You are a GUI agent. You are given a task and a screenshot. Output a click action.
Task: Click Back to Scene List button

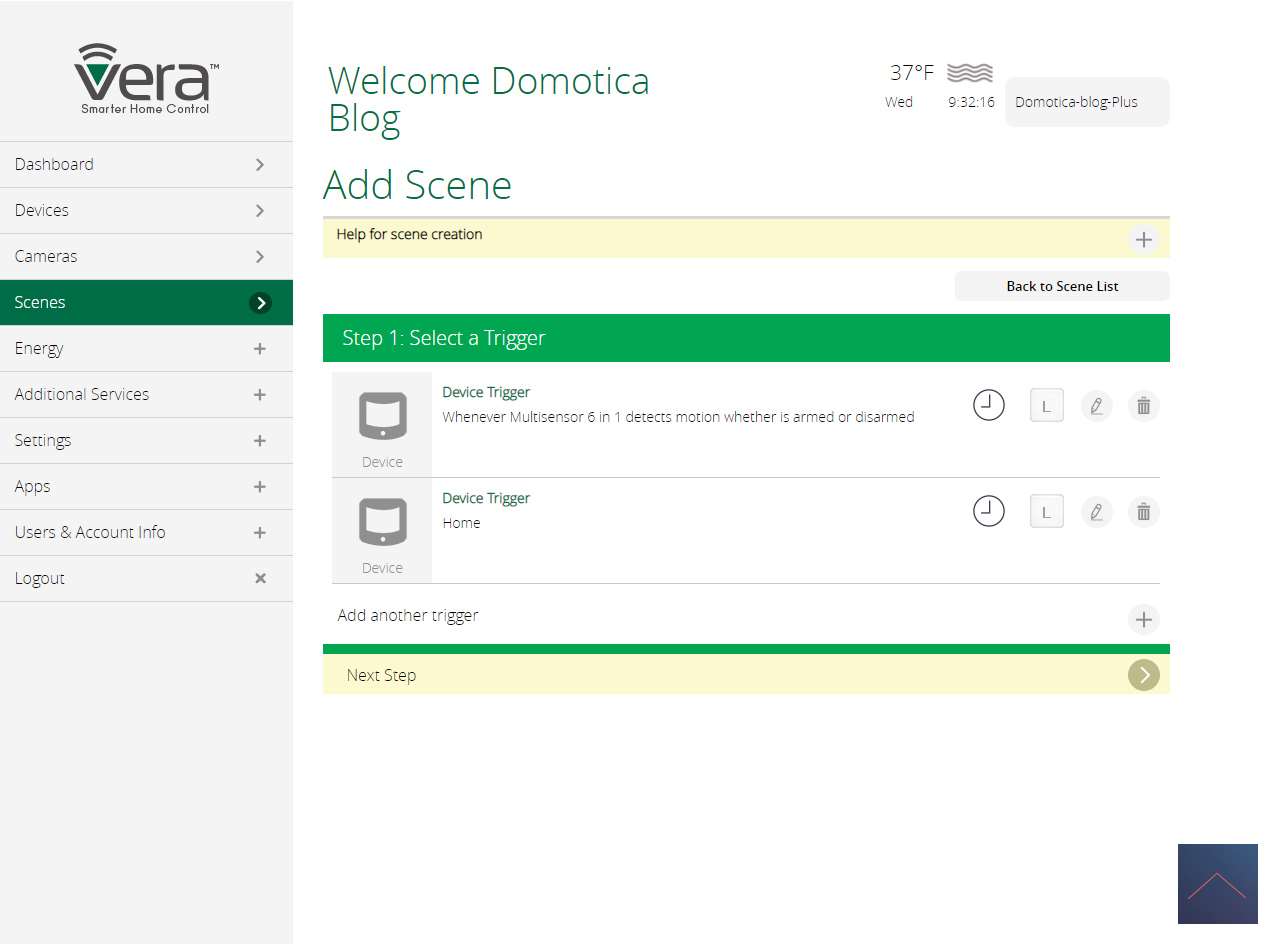pos(1062,286)
